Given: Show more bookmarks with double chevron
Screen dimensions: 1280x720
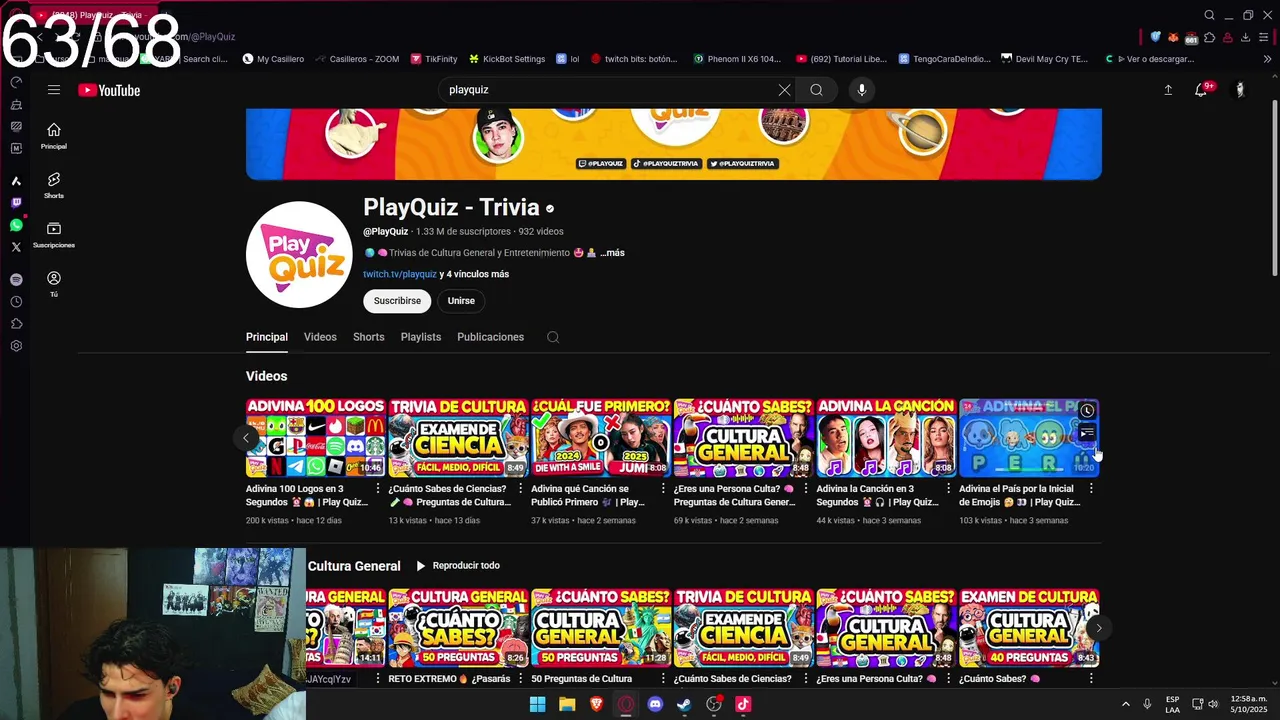Looking at the screenshot, I should click(1267, 59).
